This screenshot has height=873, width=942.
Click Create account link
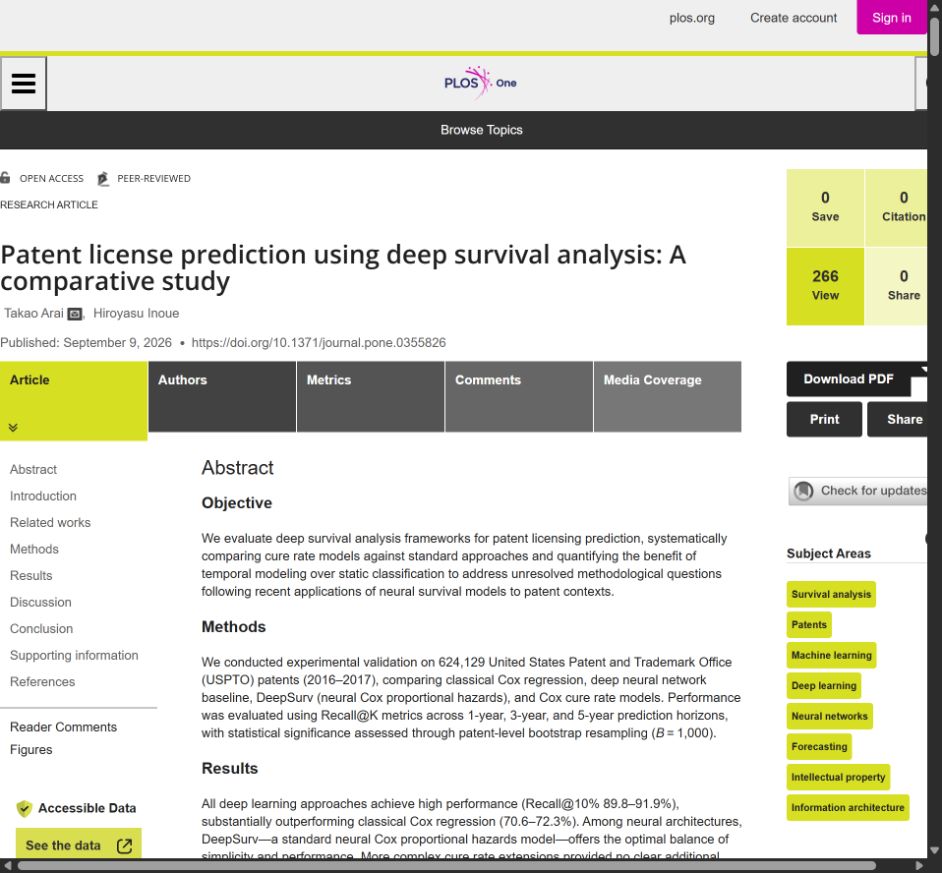(x=793, y=18)
